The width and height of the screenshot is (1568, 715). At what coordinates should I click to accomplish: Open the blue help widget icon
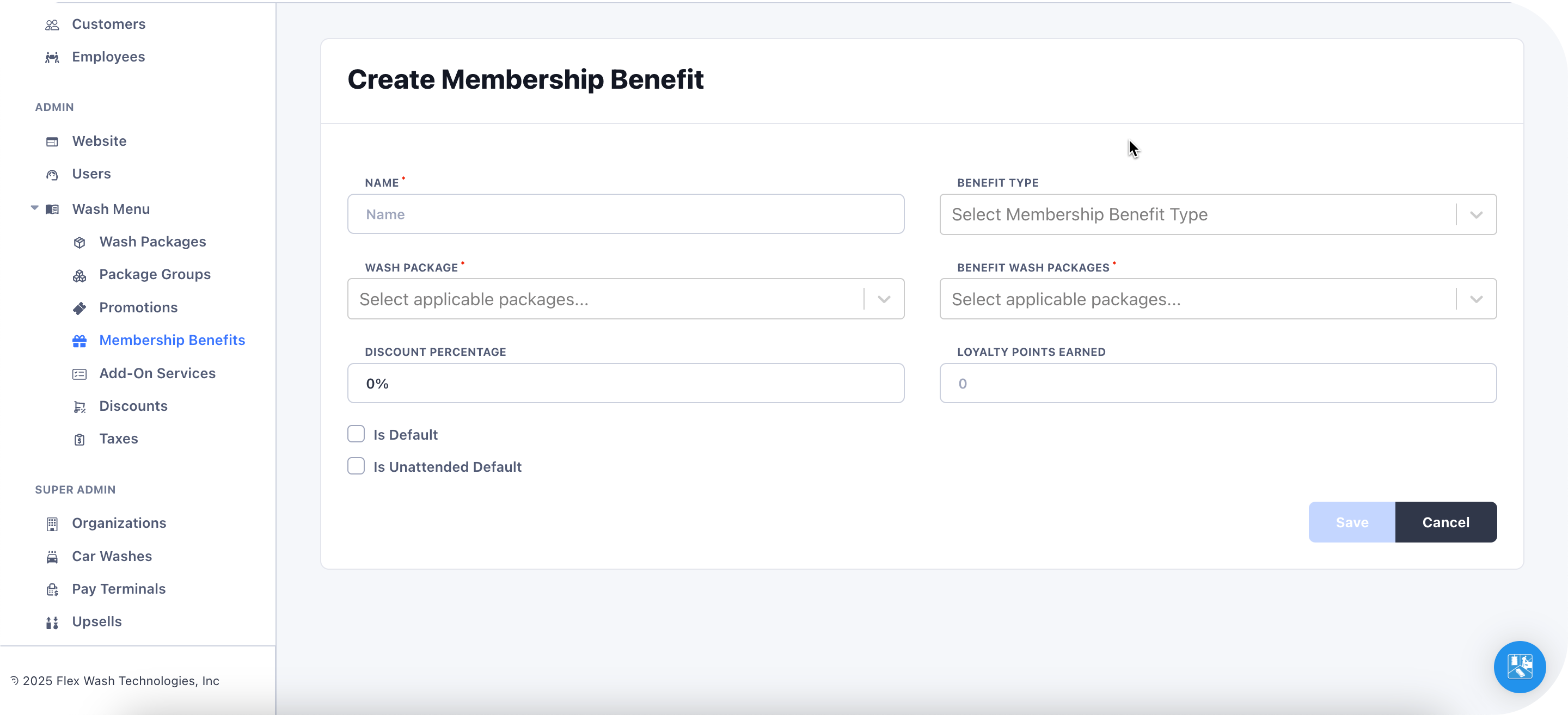tap(1520, 667)
